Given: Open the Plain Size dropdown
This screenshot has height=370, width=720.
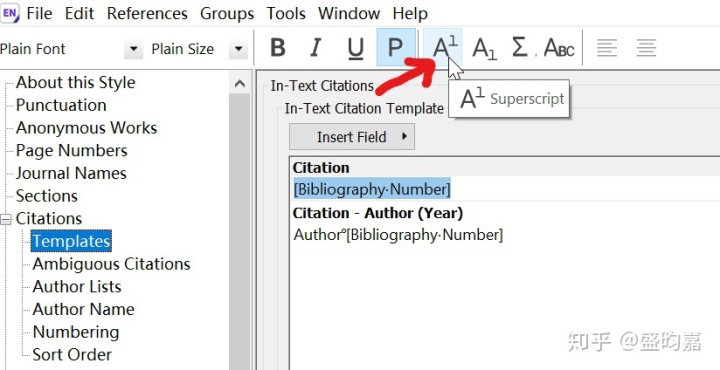Looking at the screenshot, I should [x=238, y=49].
